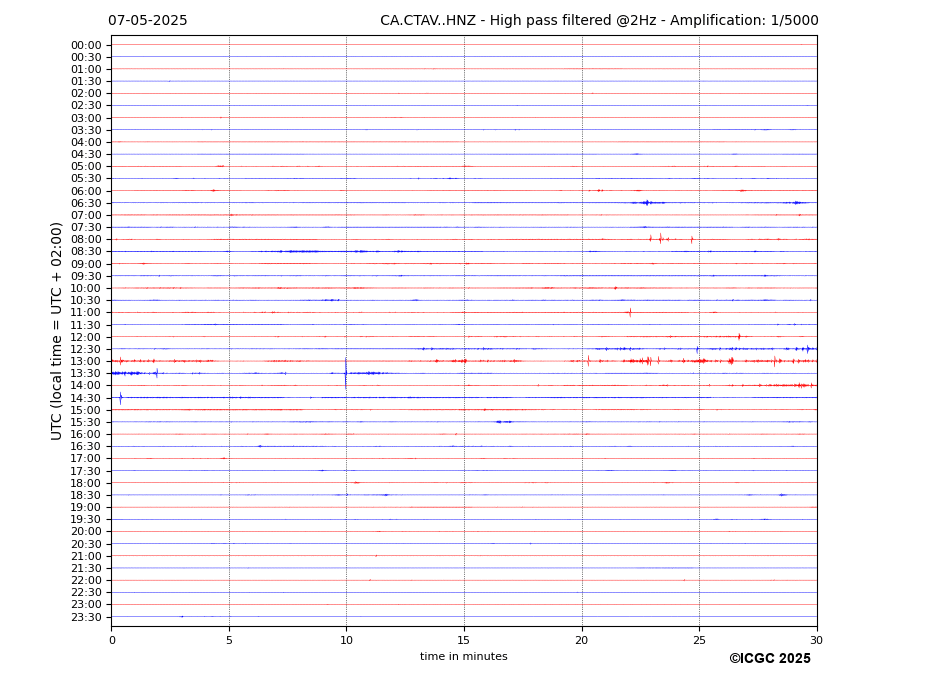Click the 15:30 row time label
Image resolution: width=927 pixels, height=696 pixels.
click(86, 422)
